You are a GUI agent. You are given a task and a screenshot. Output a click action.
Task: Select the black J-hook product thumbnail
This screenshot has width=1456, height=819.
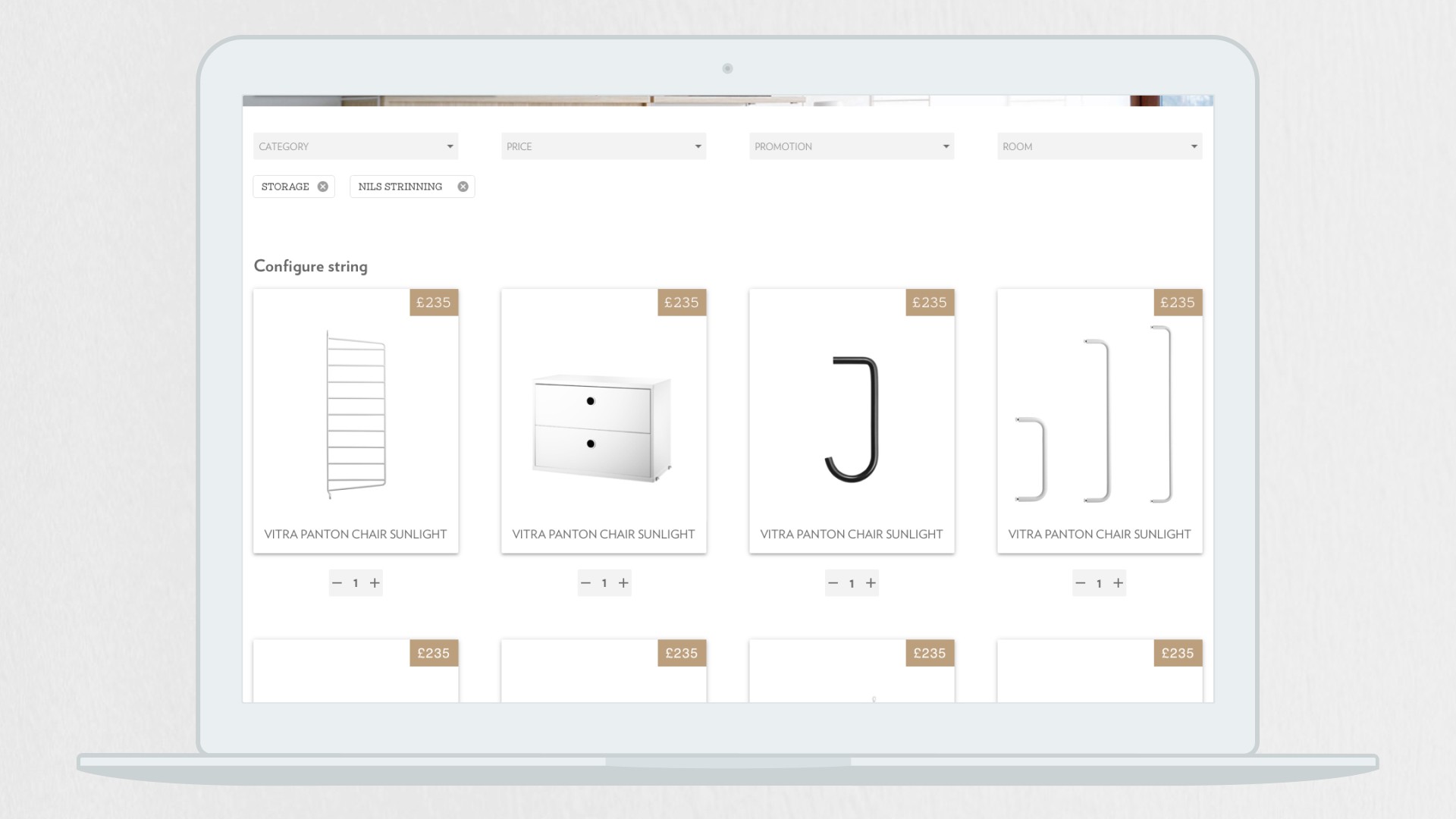click(x=852, y=419)
